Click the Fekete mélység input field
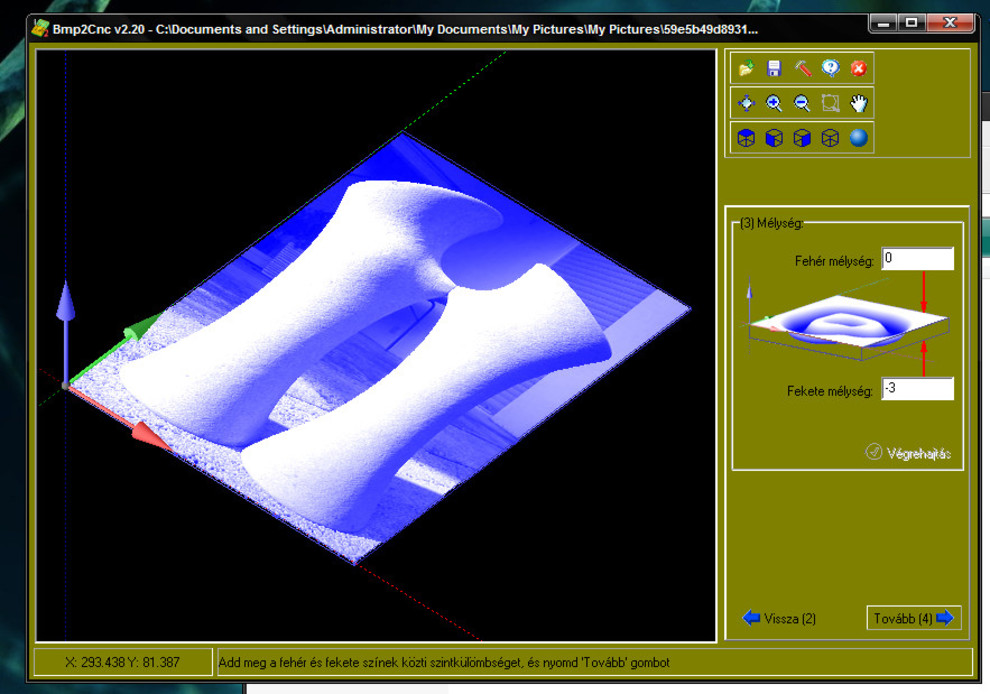This screenshot has height=694, width=990. [917, 388]
